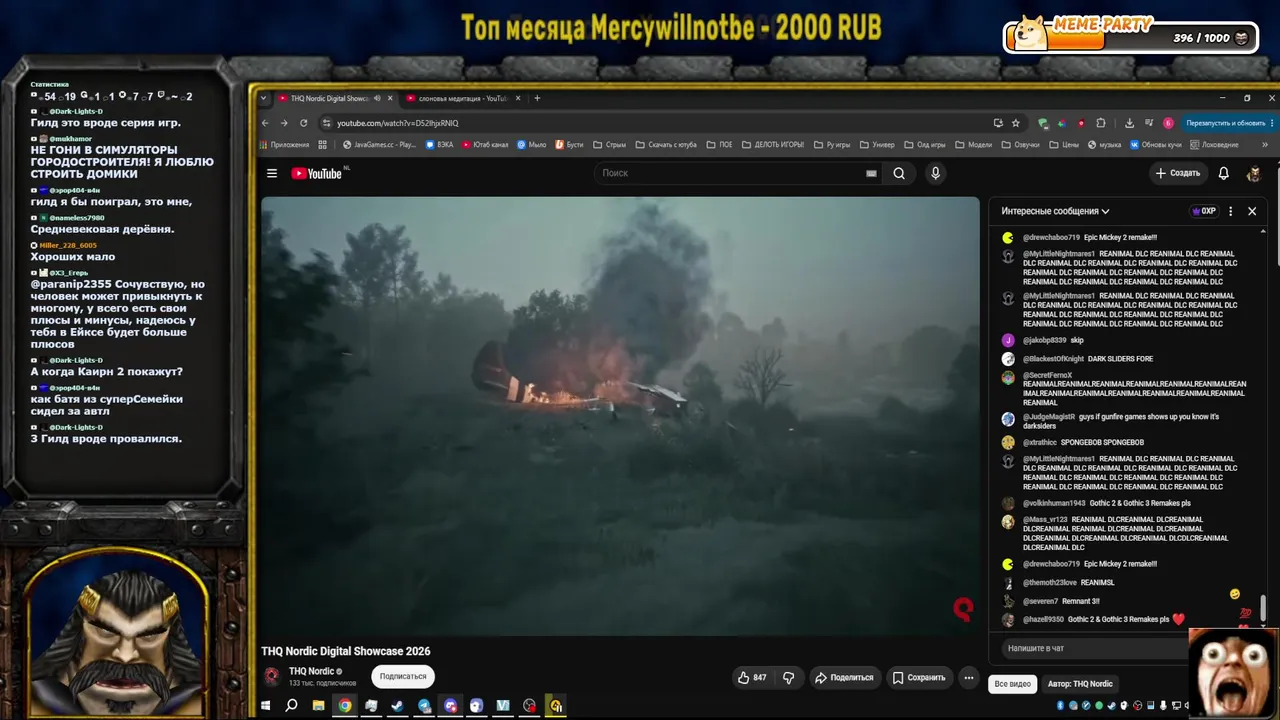Viewport: 1280px width, 720px height.
Task: Open the video's more actions menu
Action: (968, 677)
